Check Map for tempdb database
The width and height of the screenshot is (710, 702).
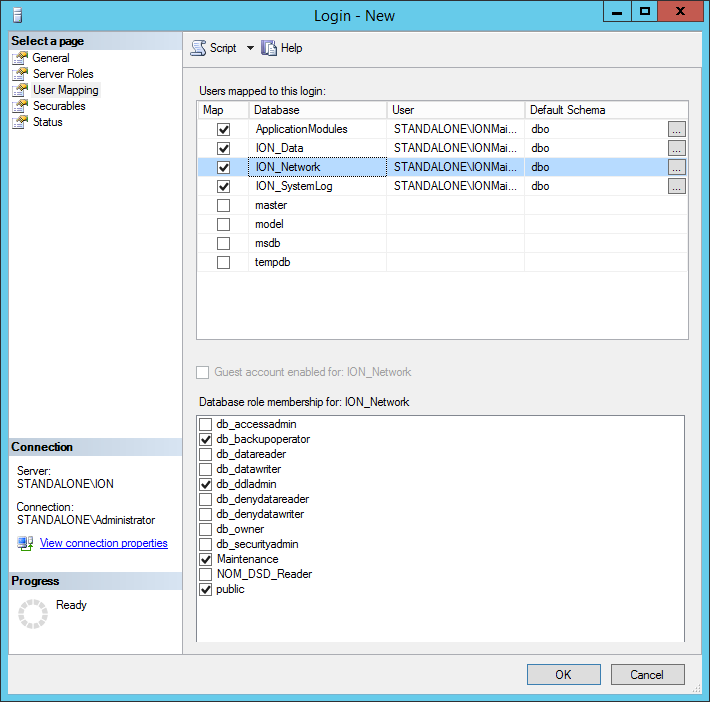click(x=223, y=263)
